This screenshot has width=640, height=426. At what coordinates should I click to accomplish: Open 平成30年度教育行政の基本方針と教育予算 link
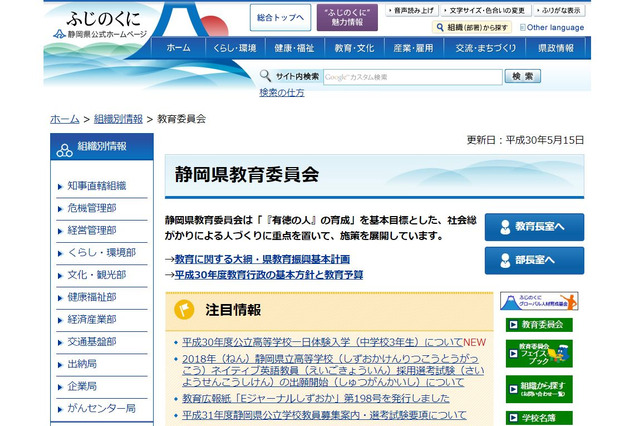pos(269,275)
